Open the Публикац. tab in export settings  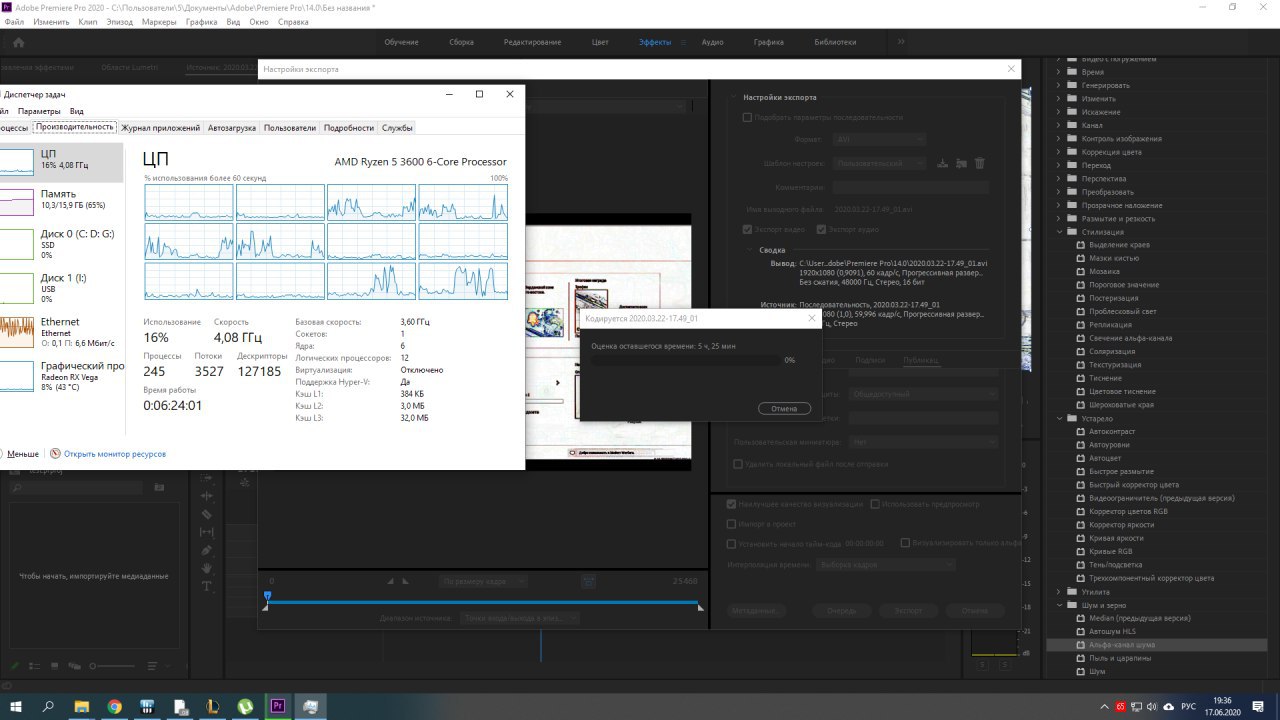[x=921, y=360]
